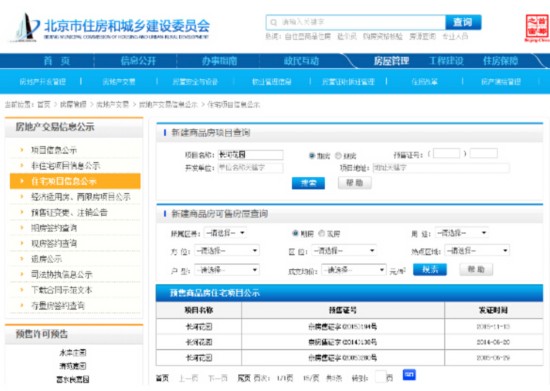The width and height of the screenshot is (550, 391).
Task: Select the highlighted 住宅项目信息公示 sidebar item
Action: tap(75, 181)
